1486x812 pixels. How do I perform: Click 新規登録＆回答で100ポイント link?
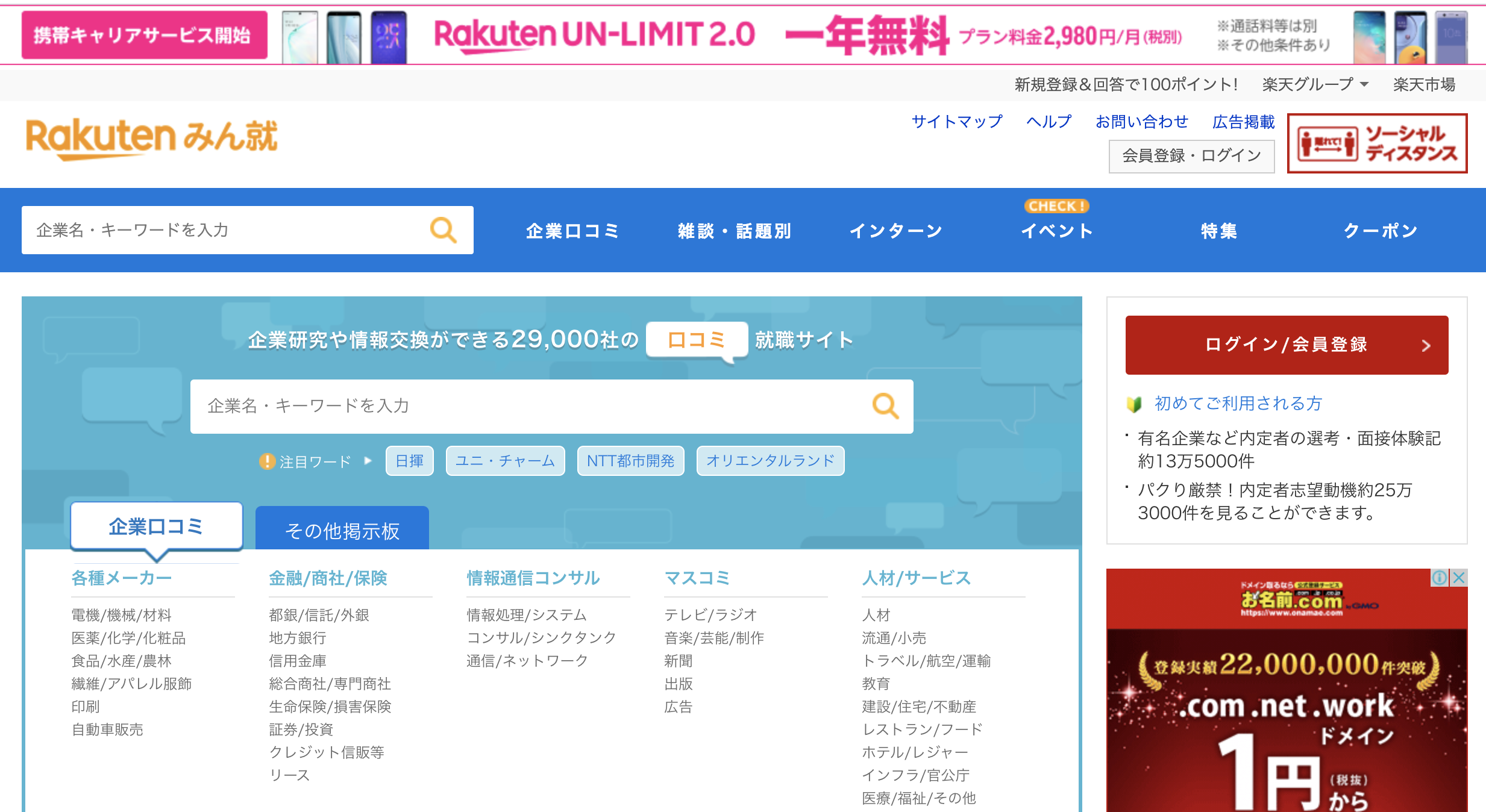click(1126, 84)
